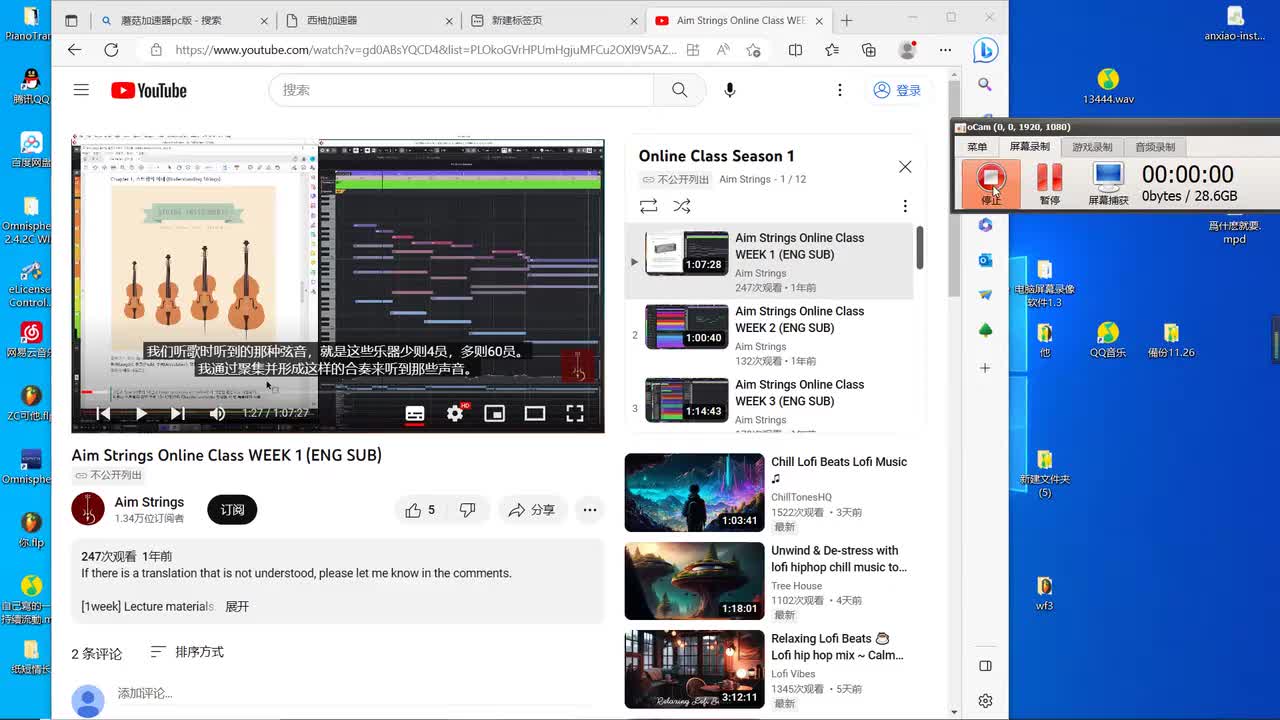The image size is (1280, 720).
Task: Open the oCam 菜单 menu
Action: pos(976,147)
